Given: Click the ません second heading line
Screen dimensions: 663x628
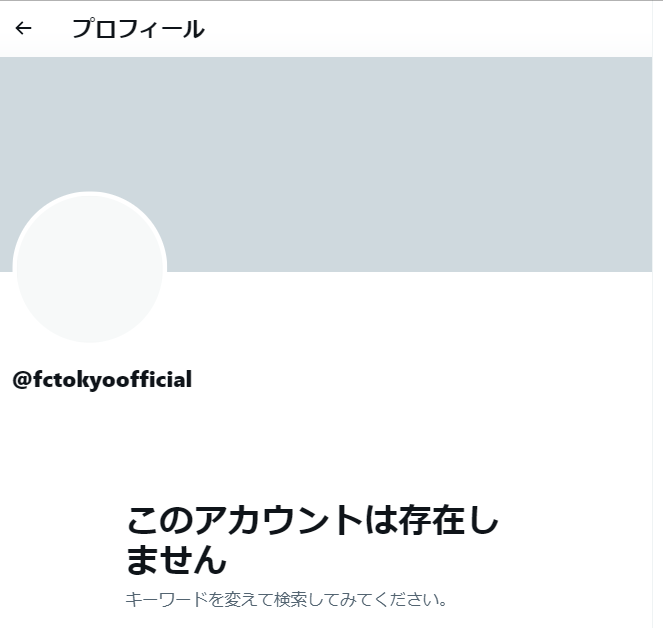Looking at the screenshot, I should pyautogui.click(x=176, y=559).
